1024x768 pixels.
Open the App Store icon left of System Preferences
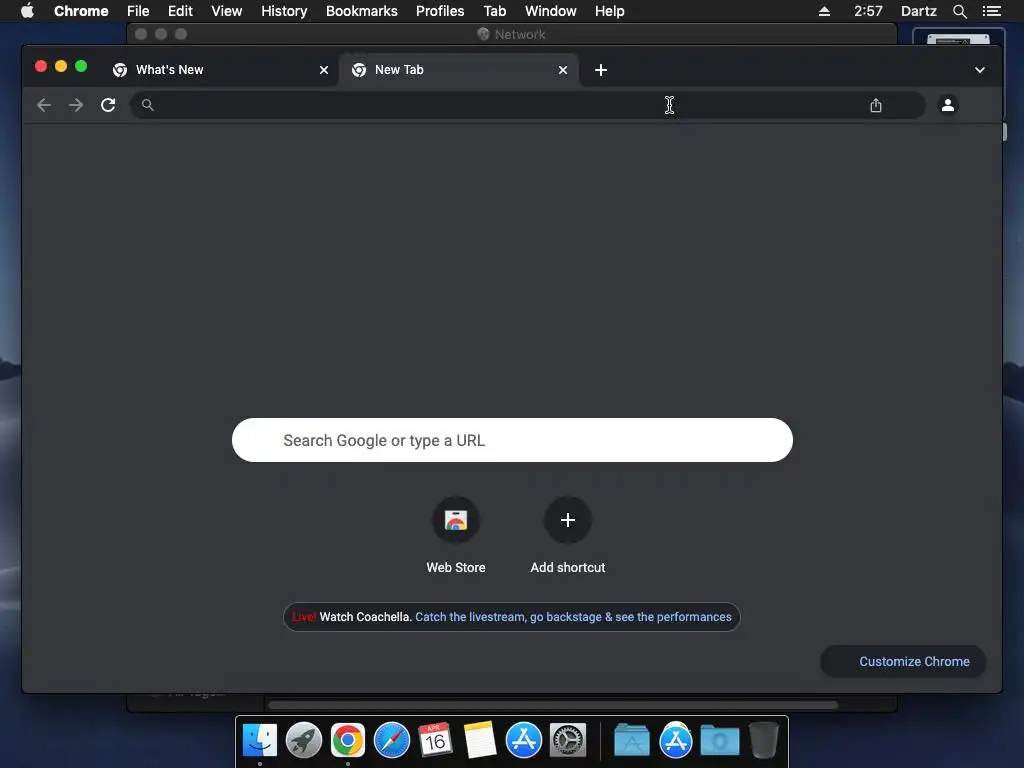coord(524,740)
